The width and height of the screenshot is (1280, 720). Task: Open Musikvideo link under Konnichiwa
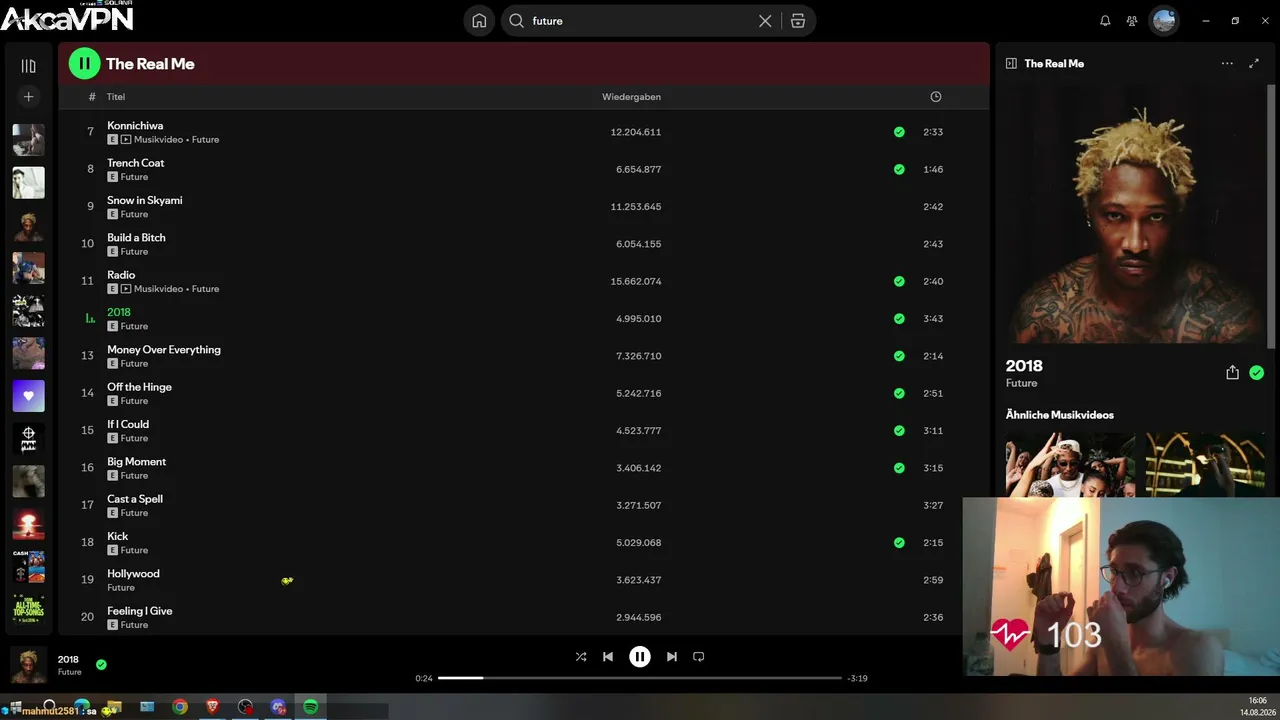click(158, 140)
